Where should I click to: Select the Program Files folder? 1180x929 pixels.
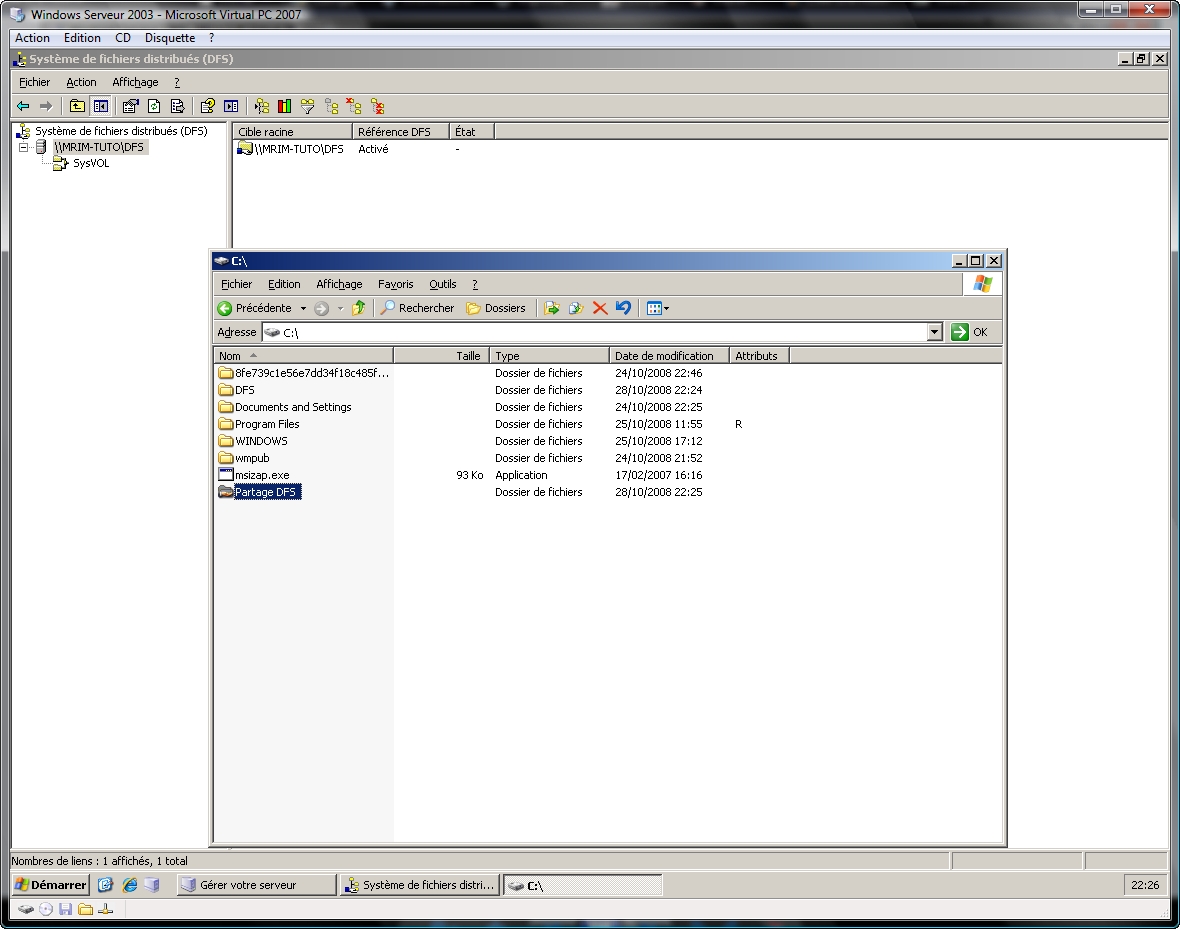coord(267,424)
